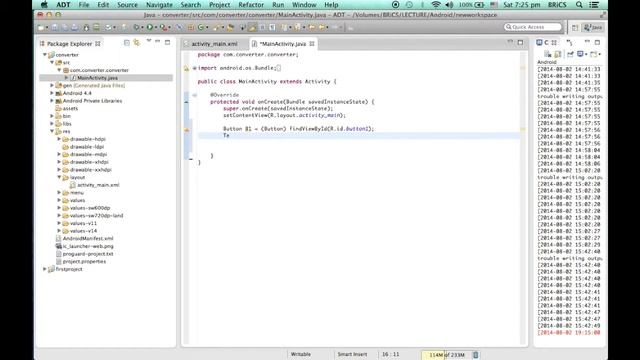Image resolution: width=640 pixels, height=360 pixels.
Task: Click the volume menu bar icon
Action: (449, 5)
